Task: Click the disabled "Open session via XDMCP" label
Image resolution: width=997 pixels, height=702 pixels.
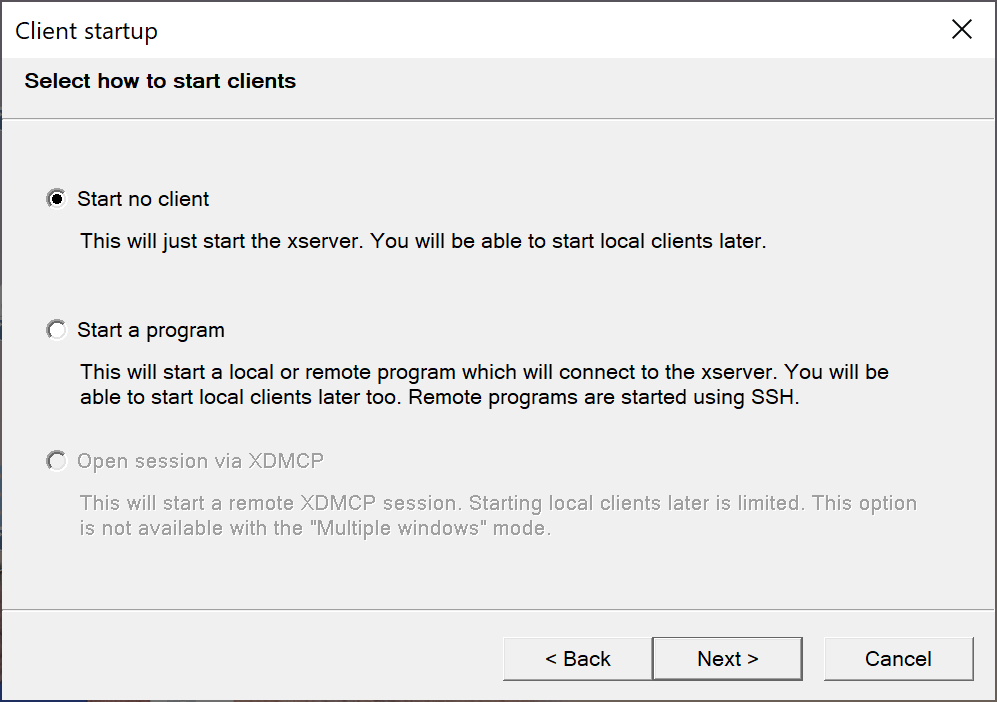Action: 200,461
